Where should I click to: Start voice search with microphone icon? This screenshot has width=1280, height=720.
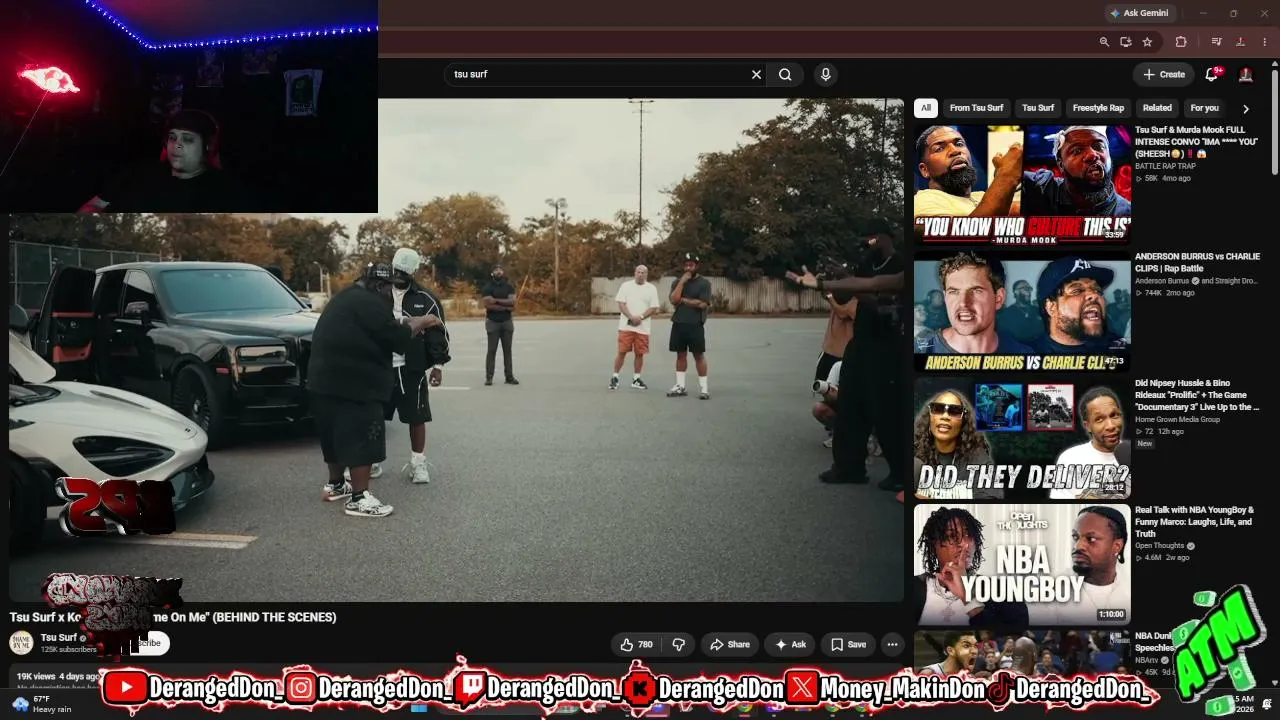825,74
